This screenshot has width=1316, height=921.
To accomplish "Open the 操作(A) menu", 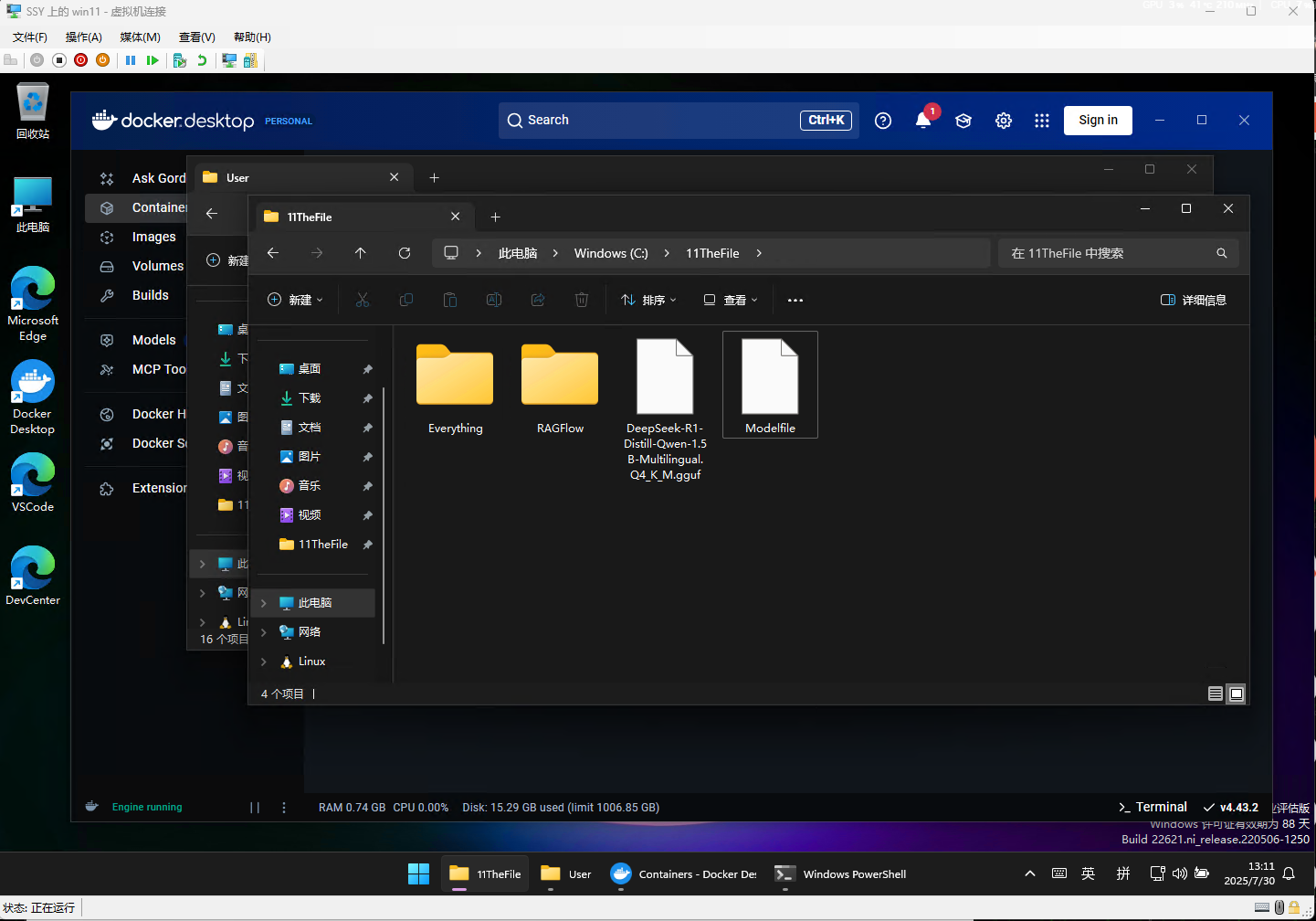I will tap(84, 37).
